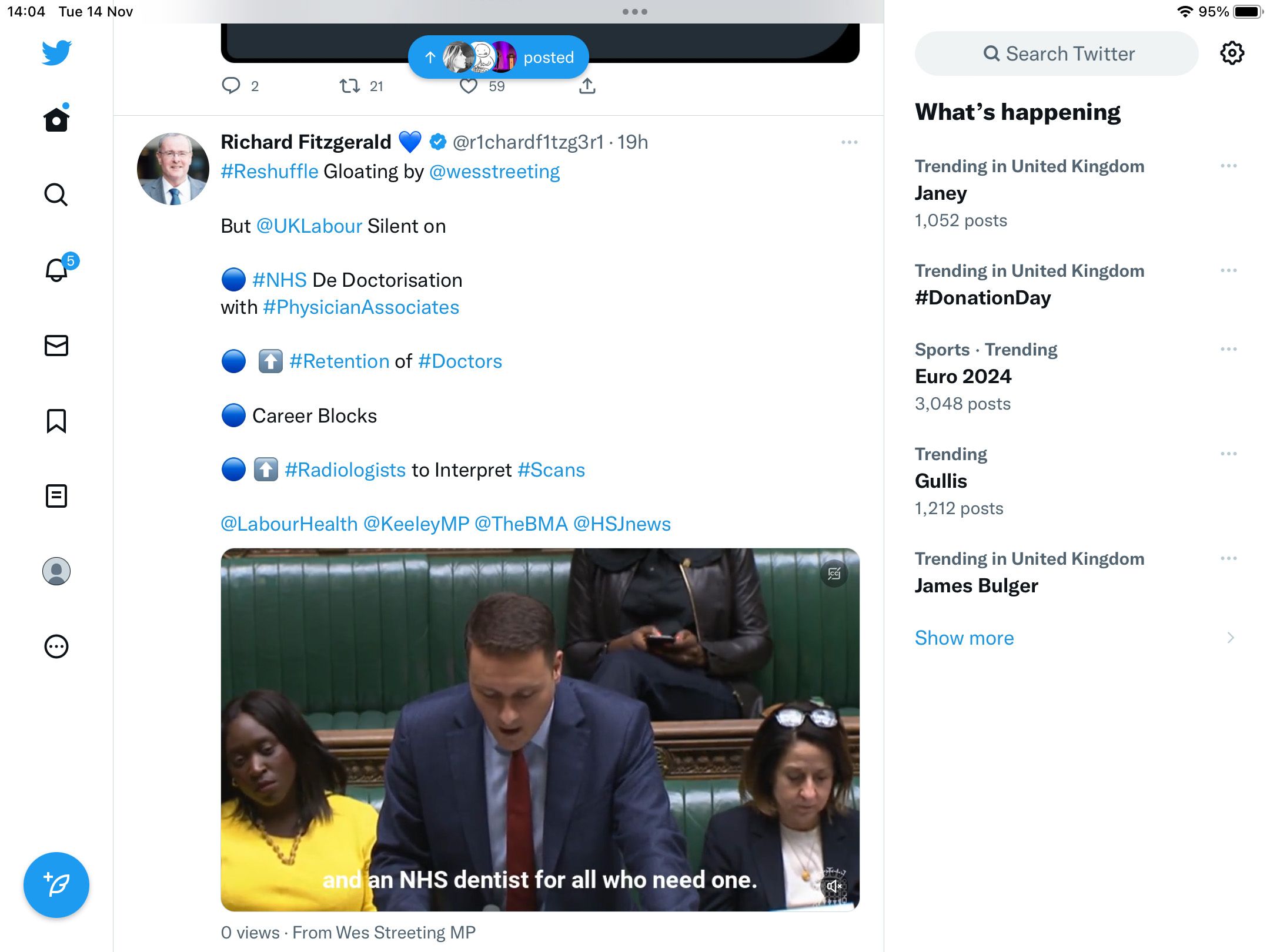1270x952 pixels.
Task: Show more trends link
Action: (964, 638)
